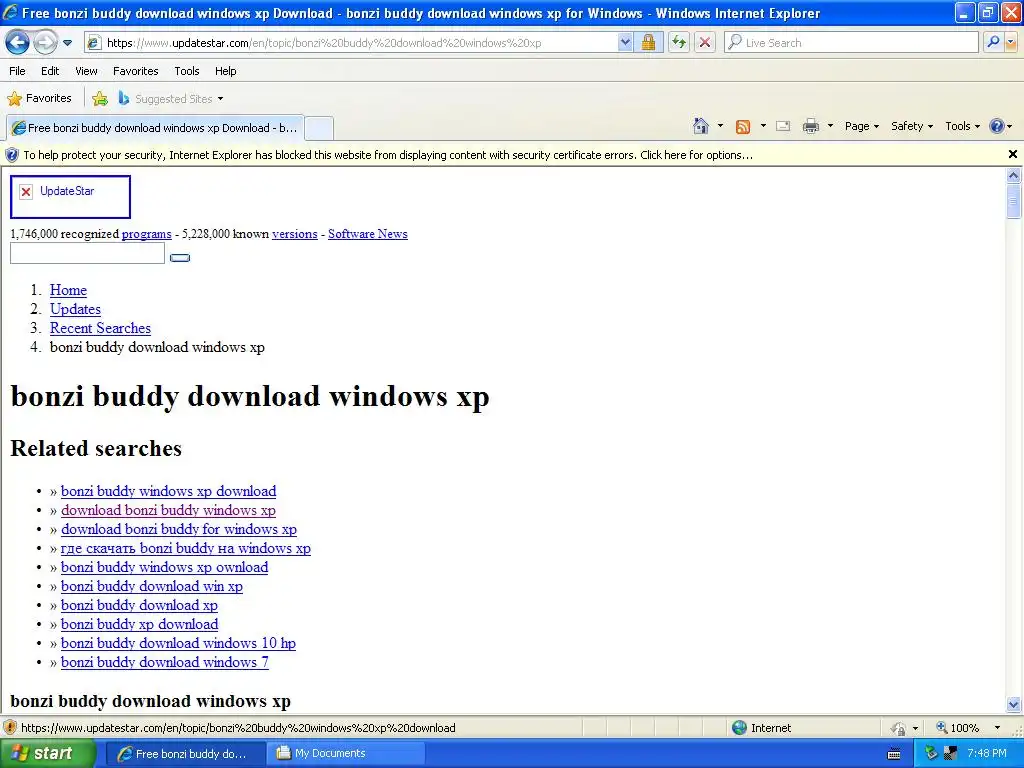Follow the Updates breadcrumb link
Viewport: 1024px width, 768px height.
click(75, 309)
